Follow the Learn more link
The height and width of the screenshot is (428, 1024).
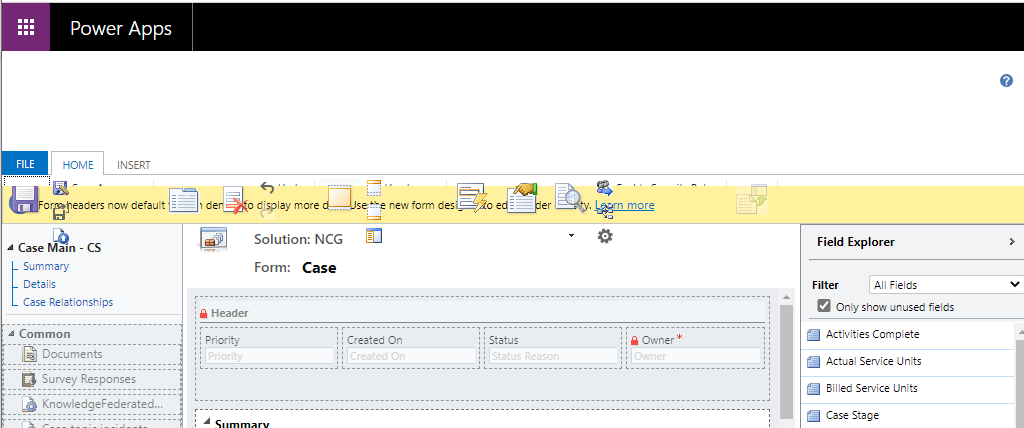(x=624, y=205)
